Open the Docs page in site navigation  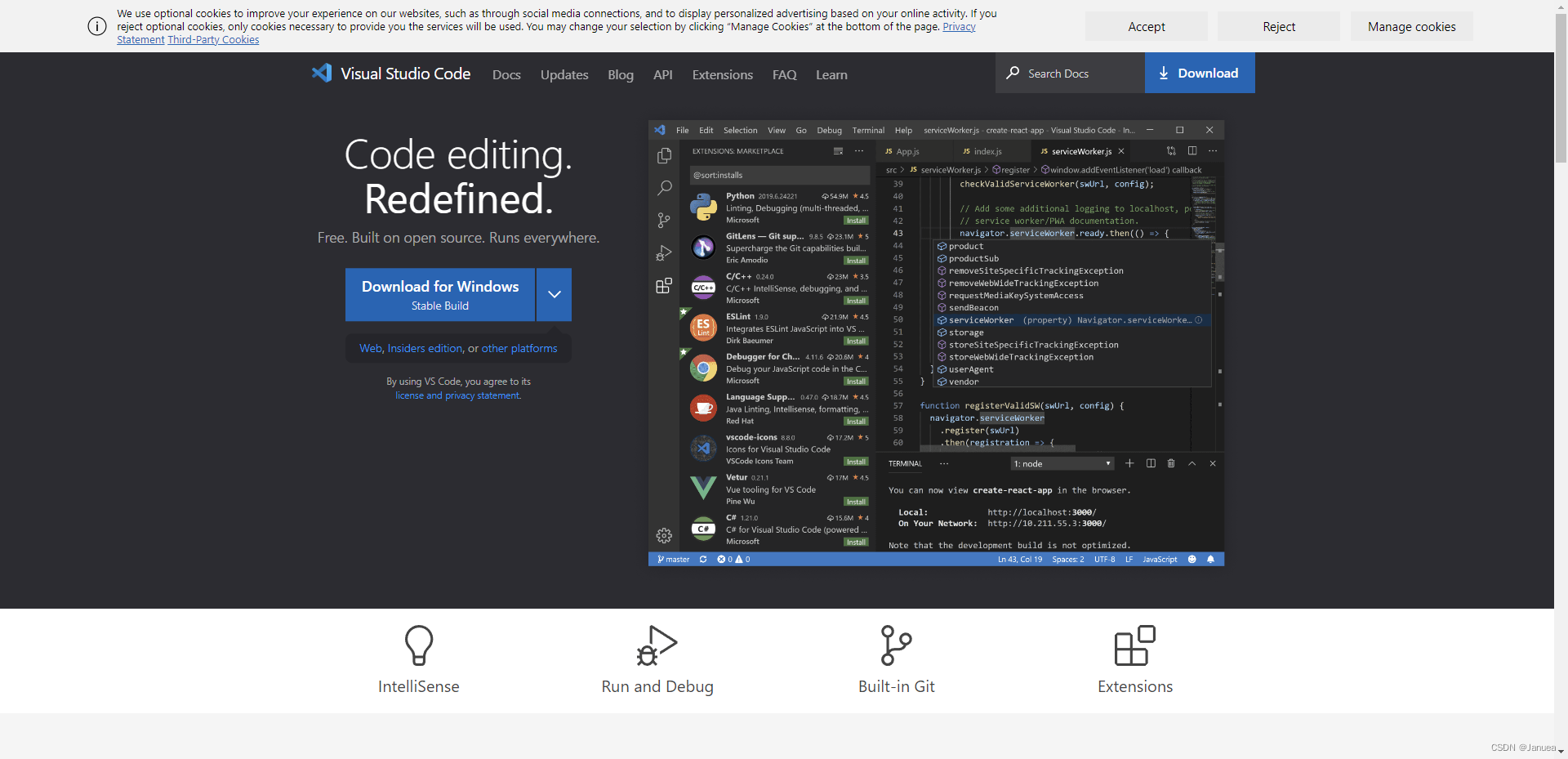(x=506, y=74)
